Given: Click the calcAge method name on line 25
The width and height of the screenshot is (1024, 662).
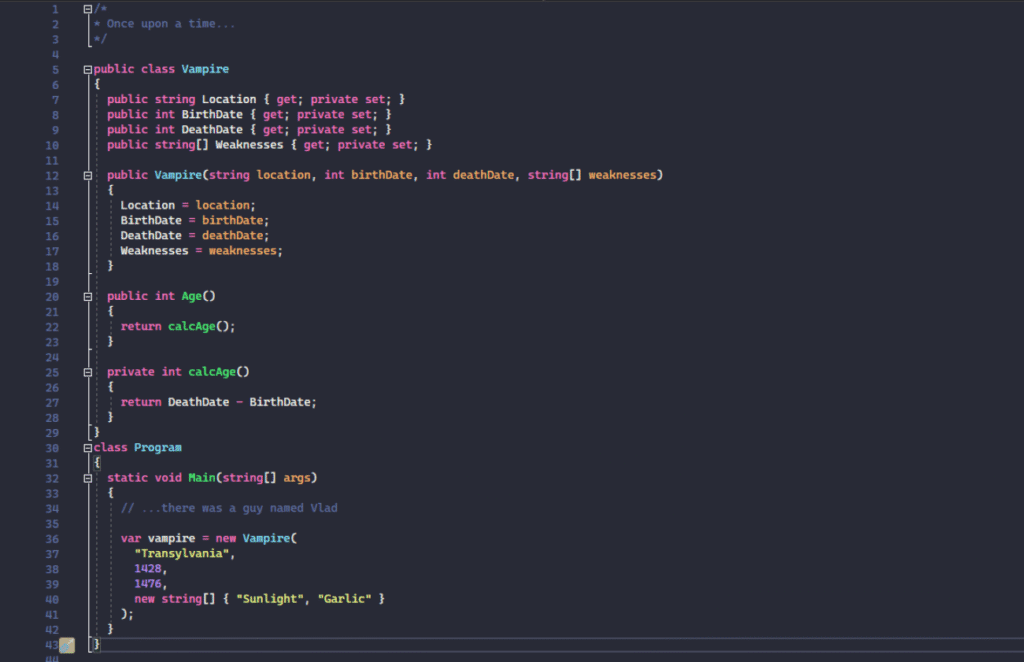Looking at the screenshot, I should coord(212,372).
